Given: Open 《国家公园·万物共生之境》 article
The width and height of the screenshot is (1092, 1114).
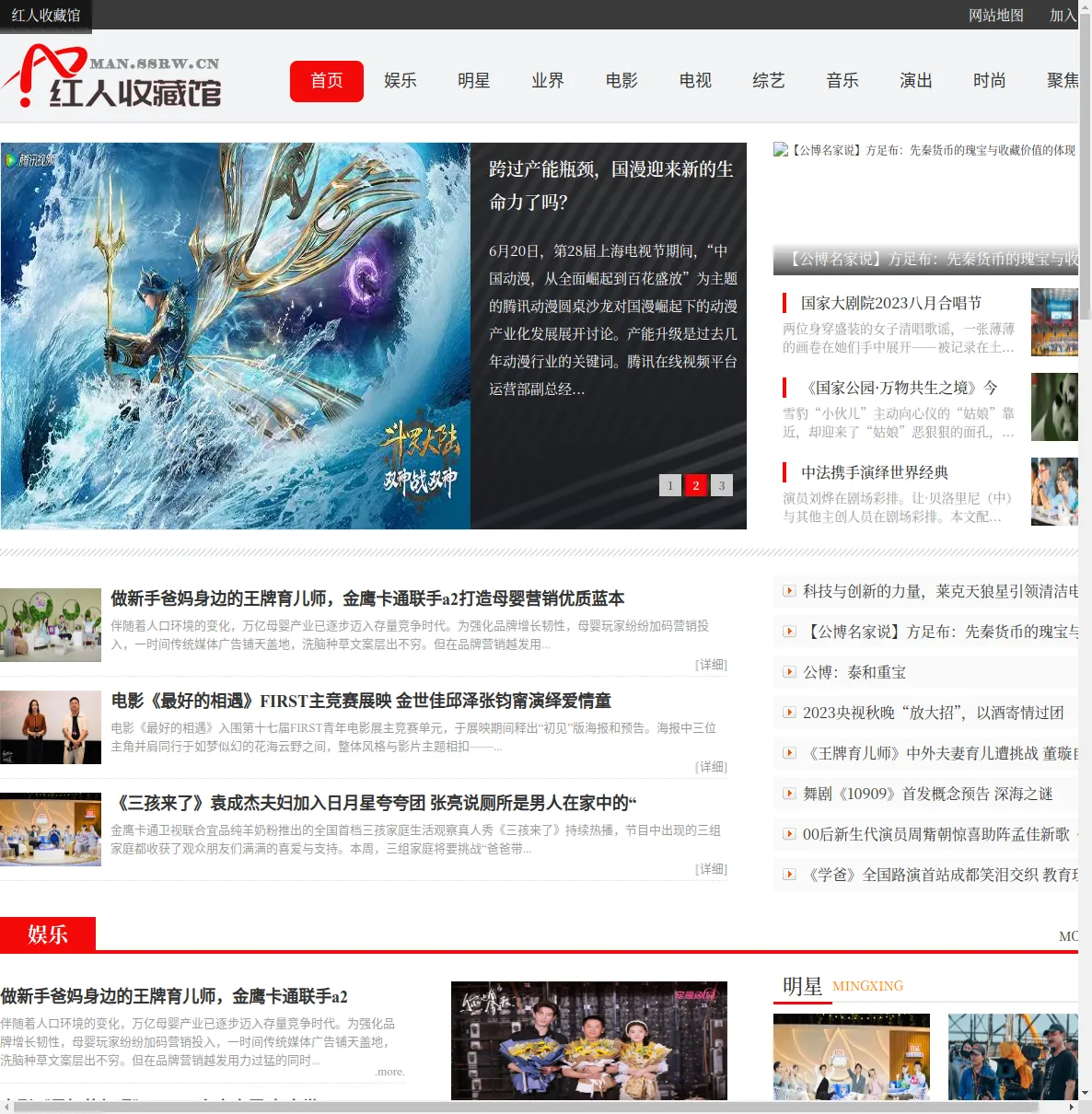Looking at the screenshot, I should [900, 388].
